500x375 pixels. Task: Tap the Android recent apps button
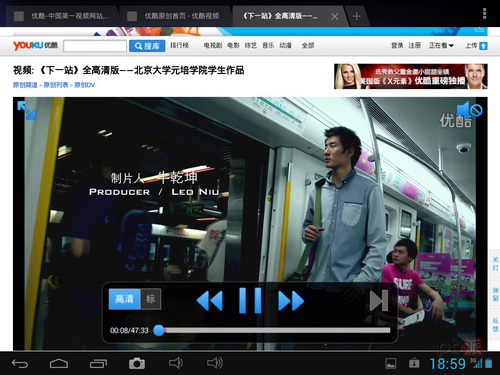(x=98, y=363)
